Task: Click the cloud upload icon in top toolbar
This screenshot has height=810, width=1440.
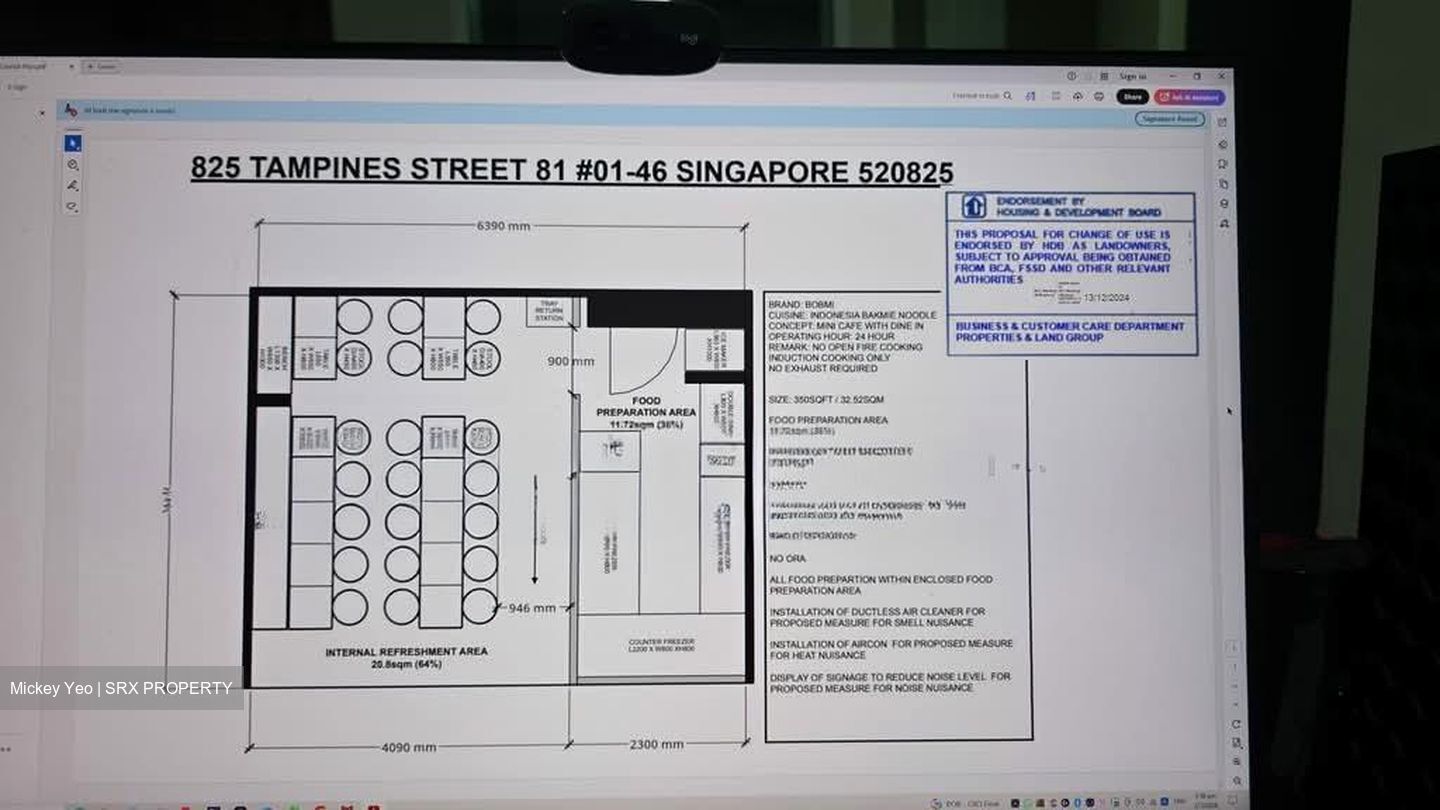Action: coord(1077,97)
